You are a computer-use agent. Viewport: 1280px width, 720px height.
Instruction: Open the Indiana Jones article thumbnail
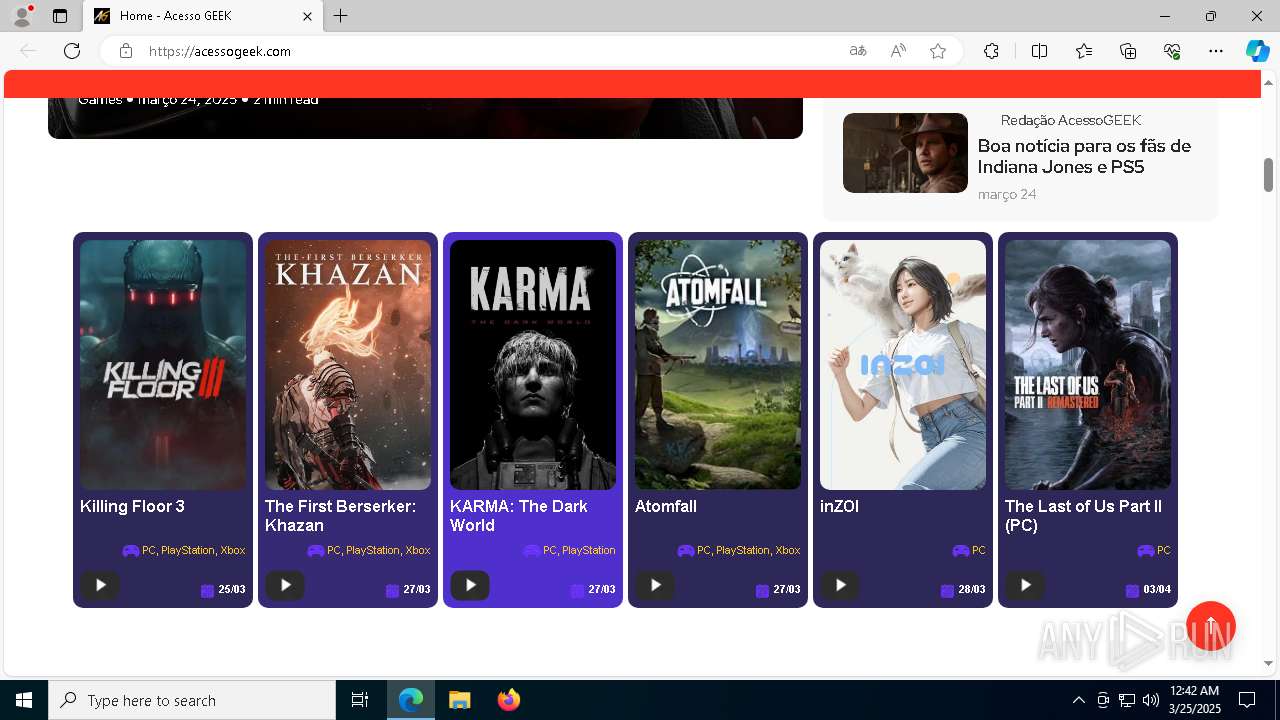[x=905, y=153]
